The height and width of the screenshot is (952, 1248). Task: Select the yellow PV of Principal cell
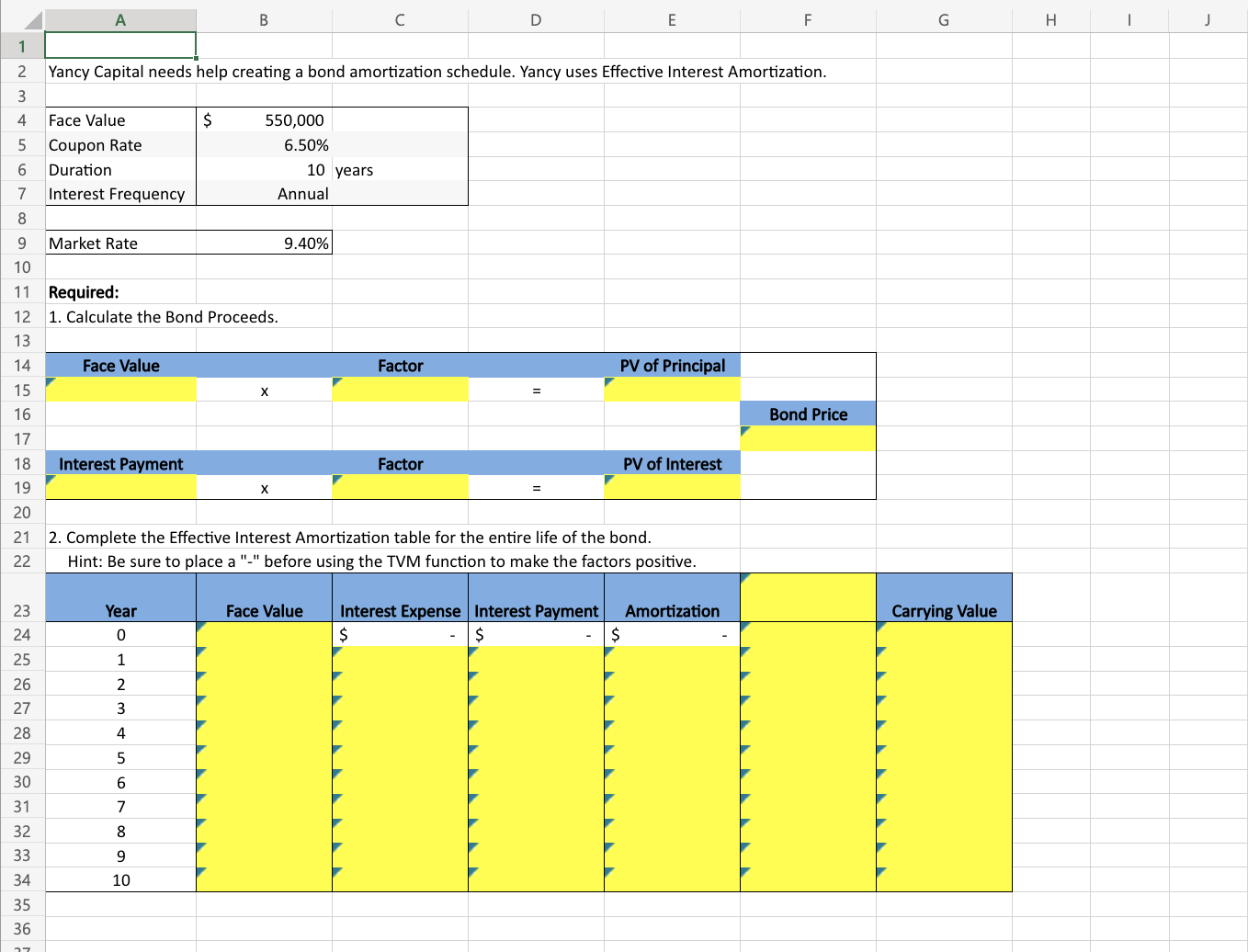(671, 390)
